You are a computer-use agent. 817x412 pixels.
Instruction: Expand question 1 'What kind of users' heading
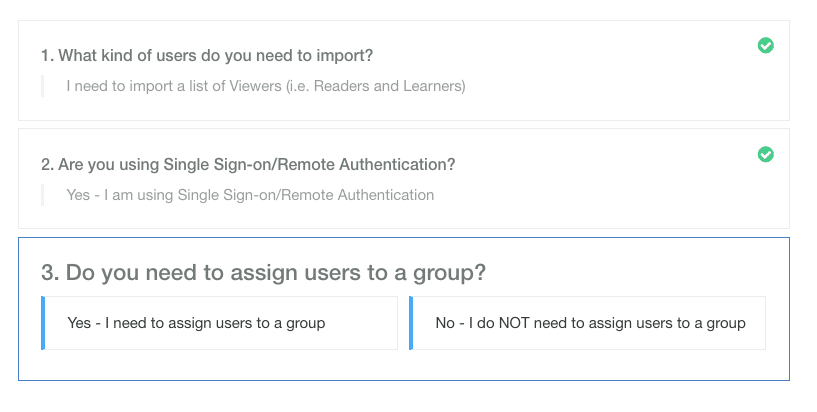(x=207, y=55)
